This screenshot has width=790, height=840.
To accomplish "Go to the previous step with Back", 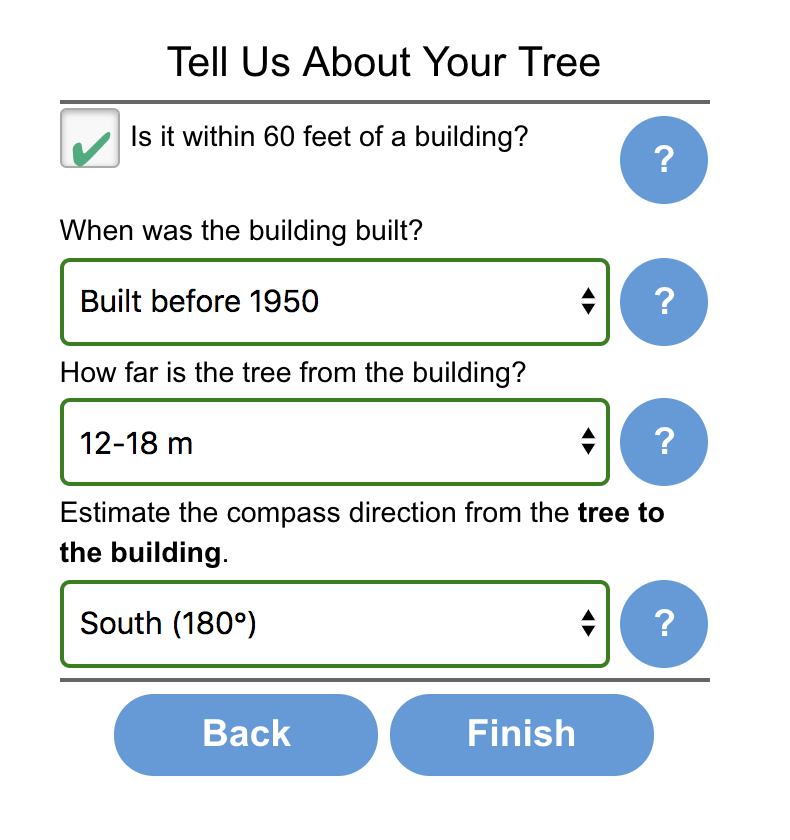I will coord(246,734).
